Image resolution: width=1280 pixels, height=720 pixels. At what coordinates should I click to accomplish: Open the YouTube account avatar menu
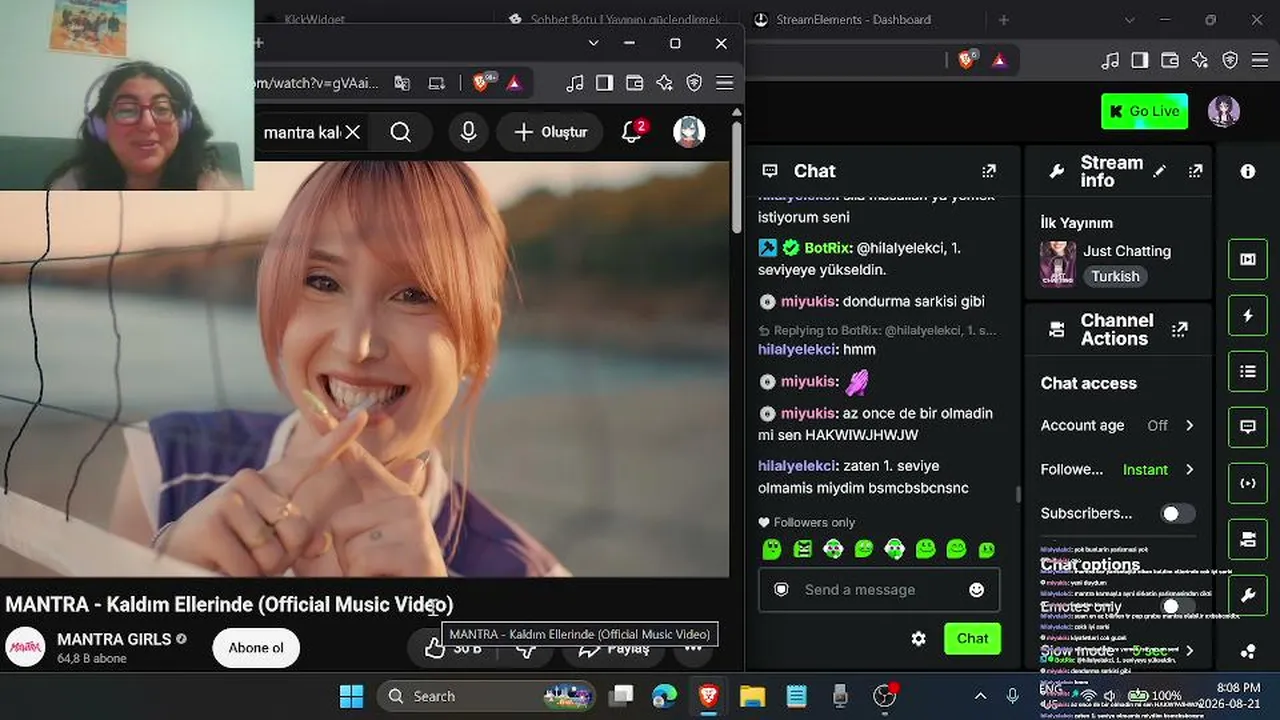coord(689,132)
